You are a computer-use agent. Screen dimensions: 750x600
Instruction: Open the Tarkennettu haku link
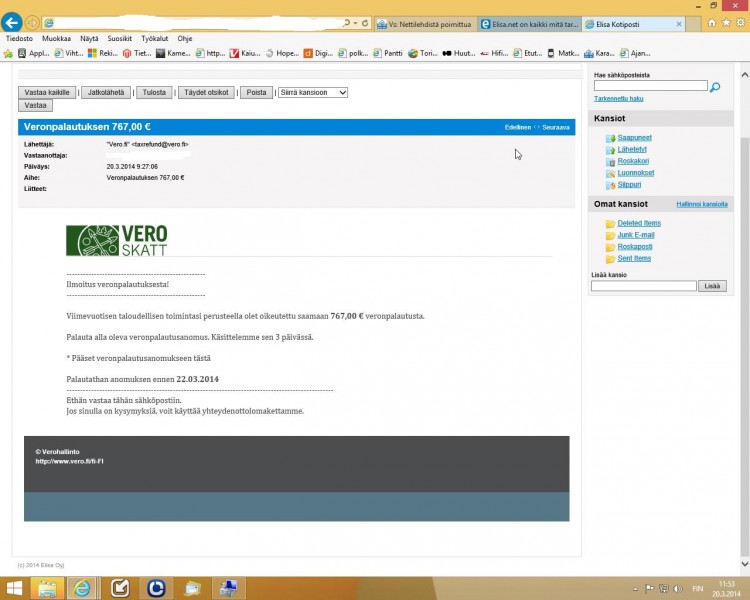point(618,99)
